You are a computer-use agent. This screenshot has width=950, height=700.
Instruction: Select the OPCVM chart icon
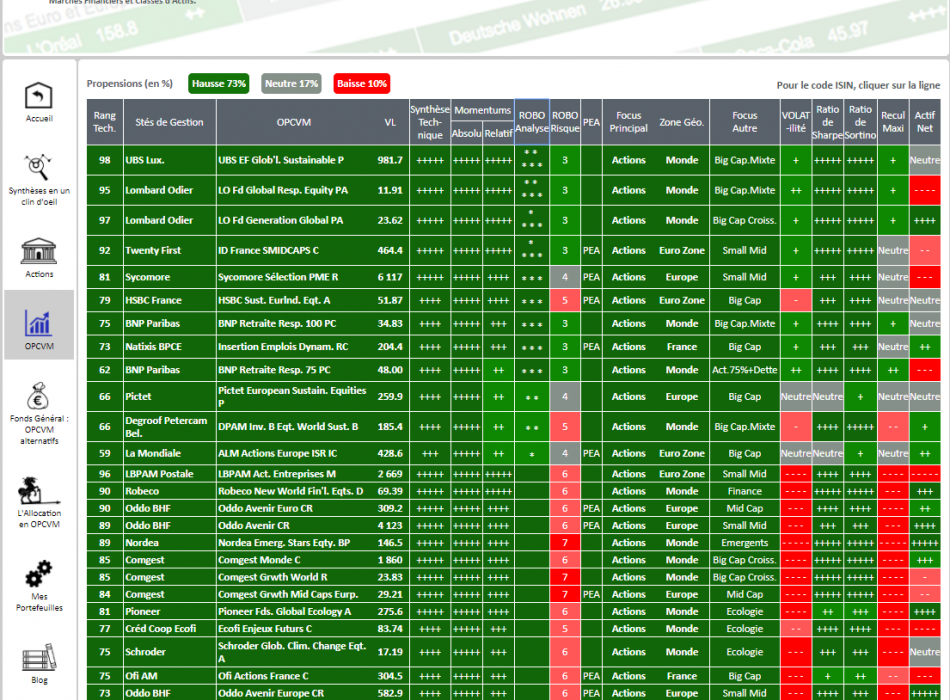[39, 323]
